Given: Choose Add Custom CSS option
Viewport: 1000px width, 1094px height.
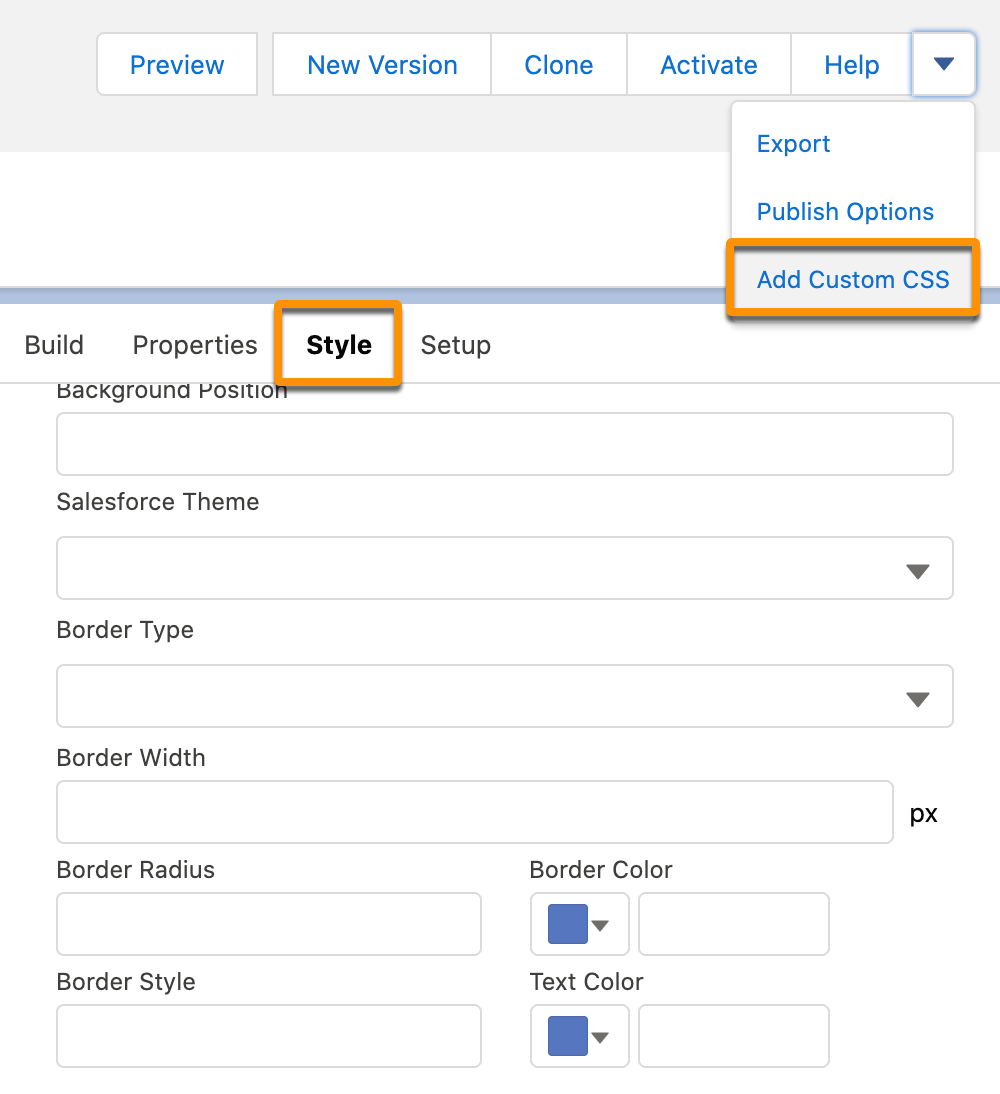Looking at the screenshot, I should [853, 279].
